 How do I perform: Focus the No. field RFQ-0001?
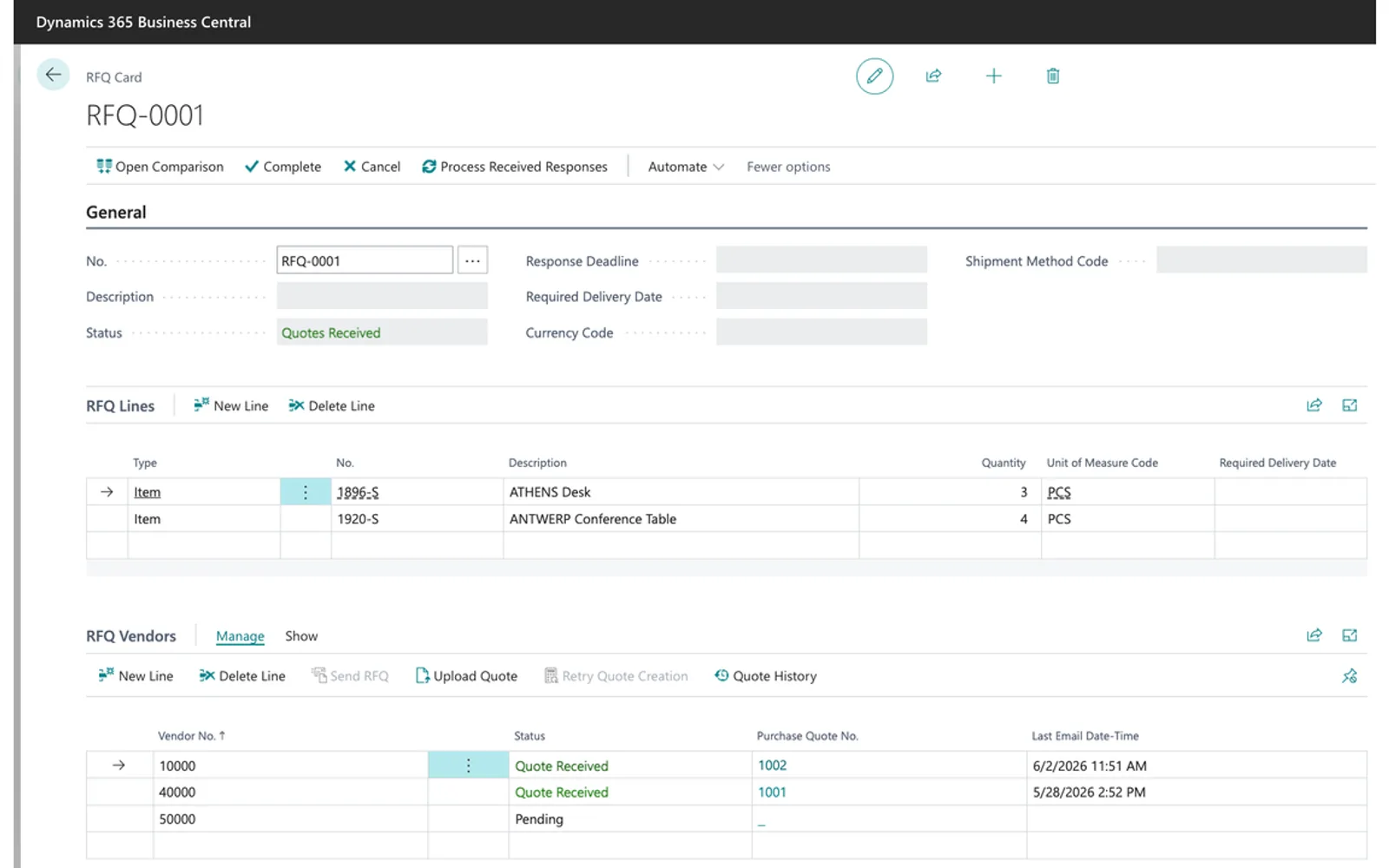[365, 260]
